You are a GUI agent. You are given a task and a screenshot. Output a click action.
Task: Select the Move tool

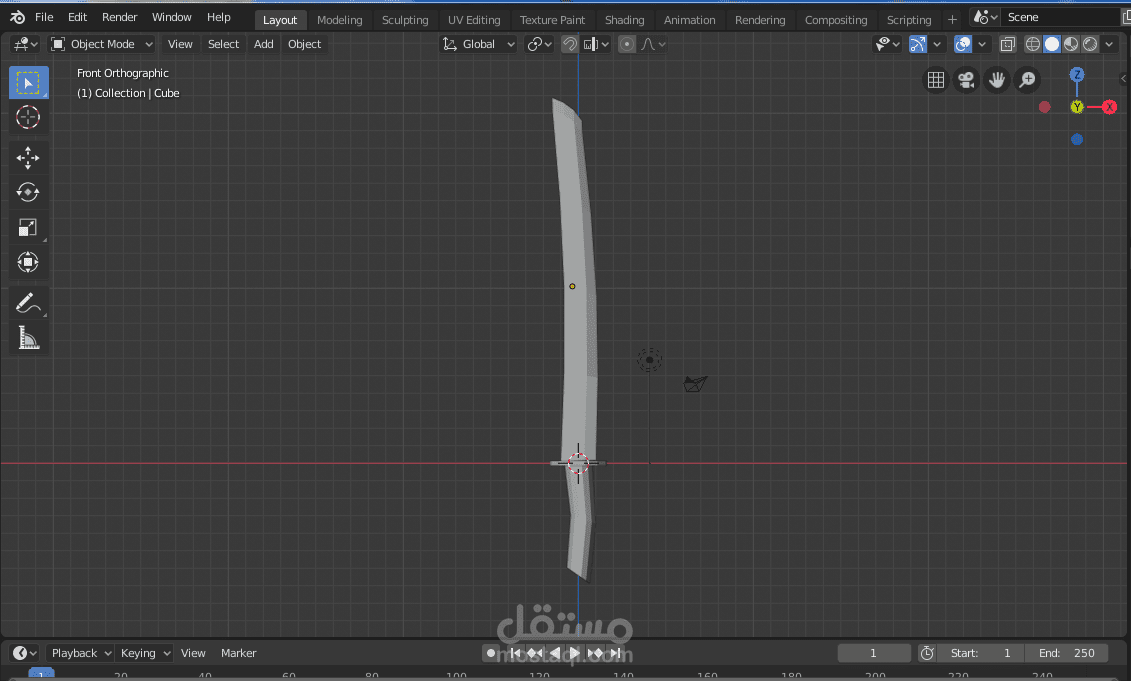pyautogui.click(x=28, y=157)
